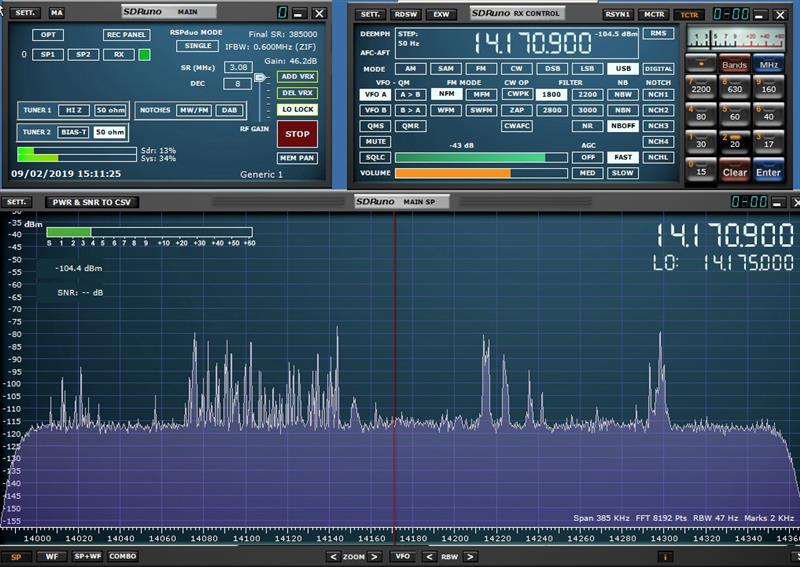This screenshot has height=567, width=800.
Task: Enable AM mode
Action: [410, 68]
